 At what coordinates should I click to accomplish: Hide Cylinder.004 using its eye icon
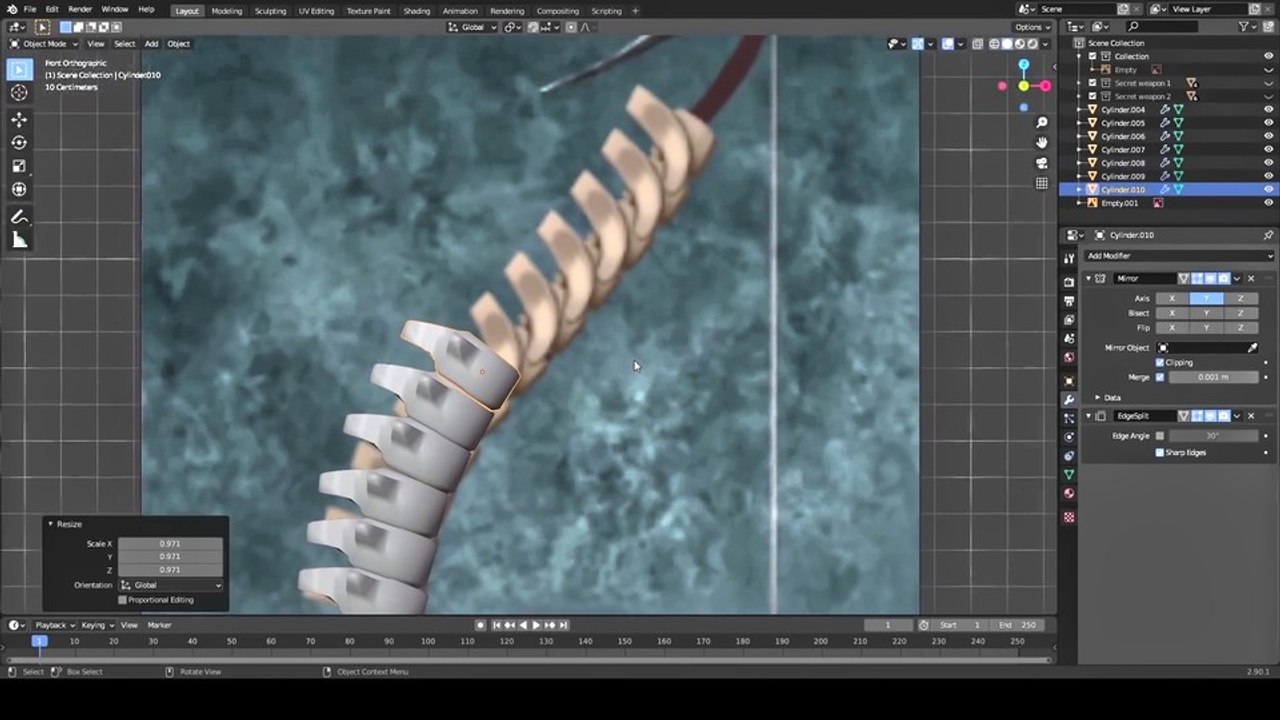click(1268, 110)
